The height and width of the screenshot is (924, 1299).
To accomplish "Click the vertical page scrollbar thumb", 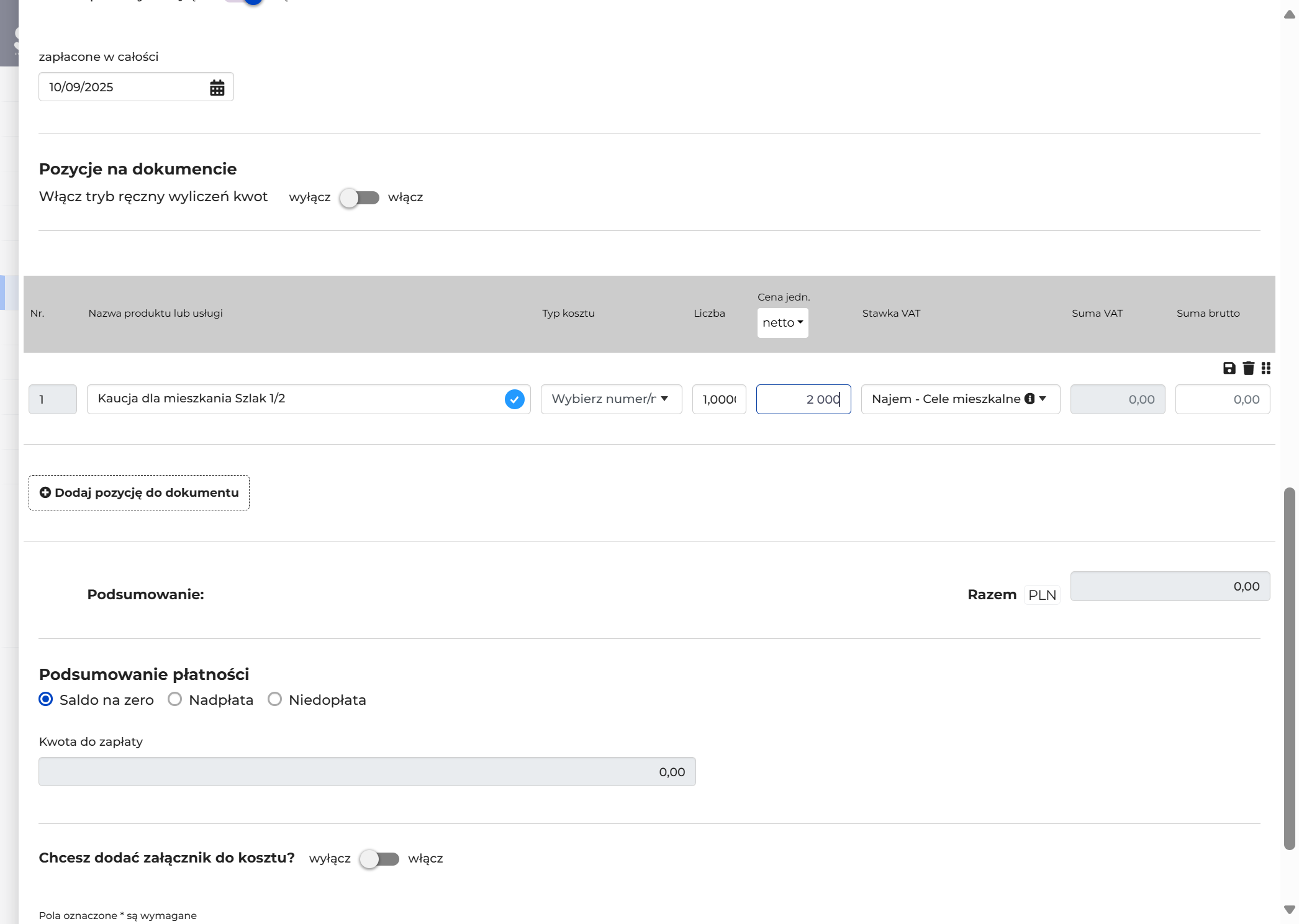I will click(1289, 669).
